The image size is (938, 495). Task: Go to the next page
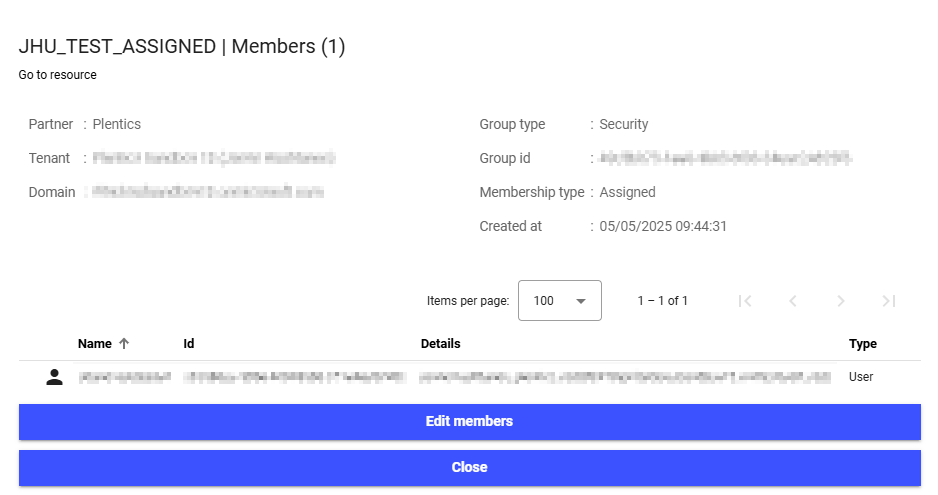point(840,301)
